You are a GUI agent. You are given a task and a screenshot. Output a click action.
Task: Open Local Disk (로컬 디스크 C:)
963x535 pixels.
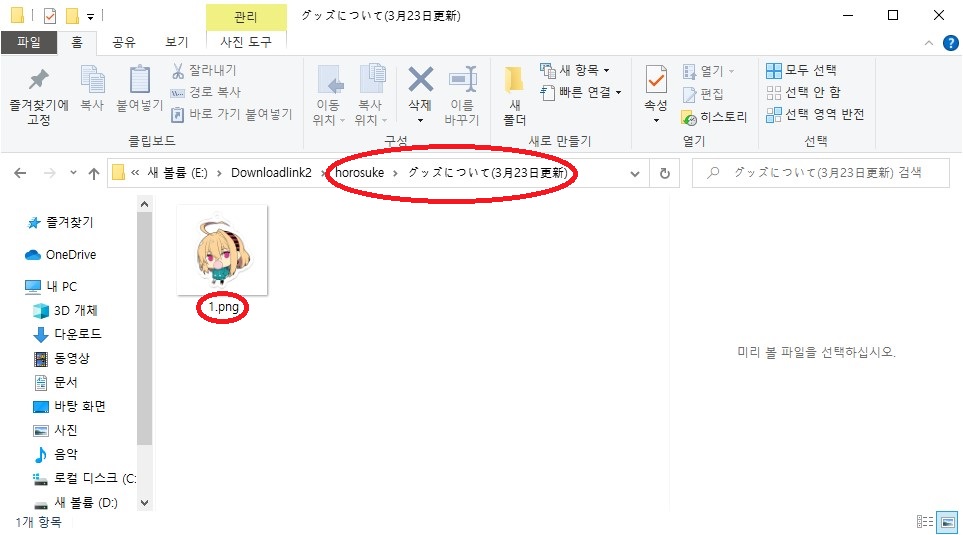84,478
